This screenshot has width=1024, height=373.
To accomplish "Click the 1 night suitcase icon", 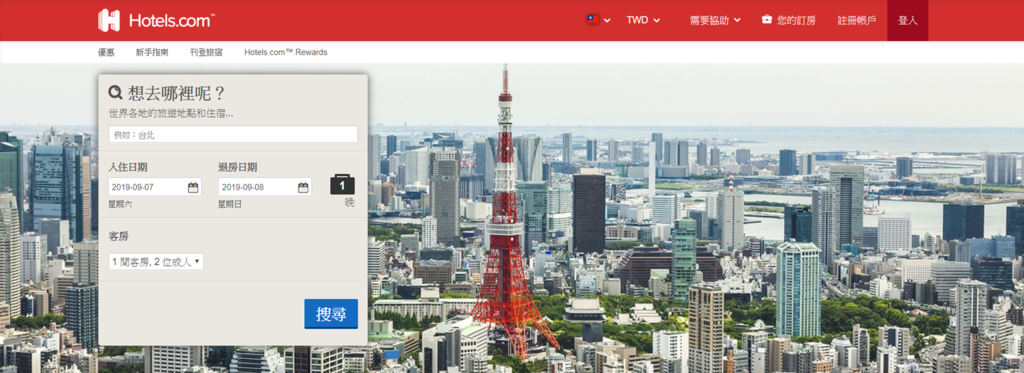I will coord(342,185).
